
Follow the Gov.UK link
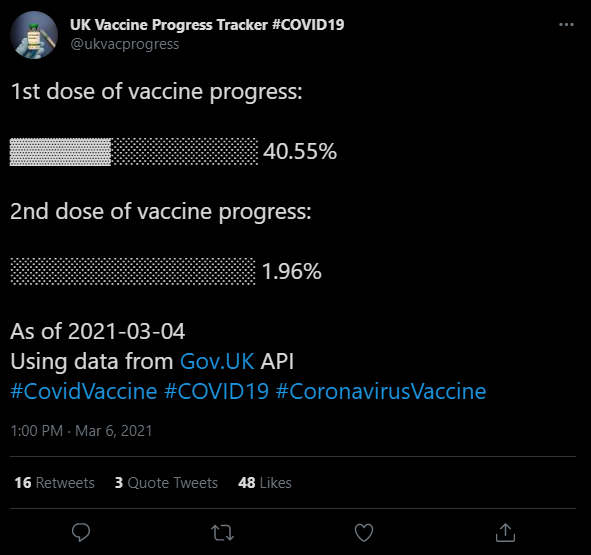click(x=217, y=361)
